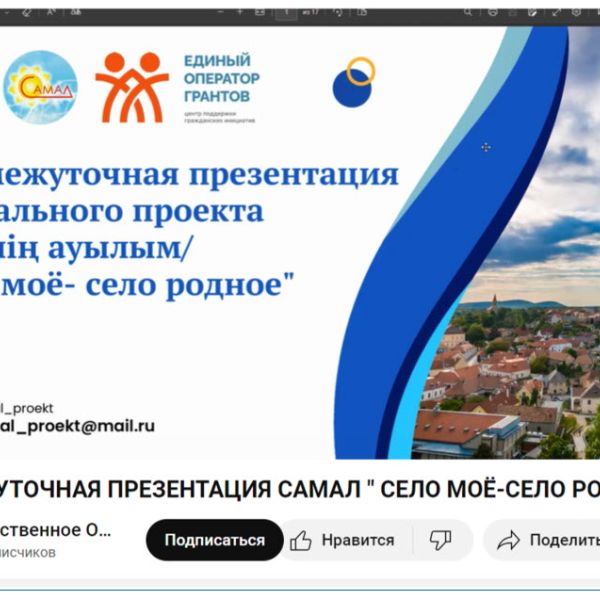This screenshot has width=600, height=600.
Task: Click the mail.ru email address on slide
Action: point(78,425)
